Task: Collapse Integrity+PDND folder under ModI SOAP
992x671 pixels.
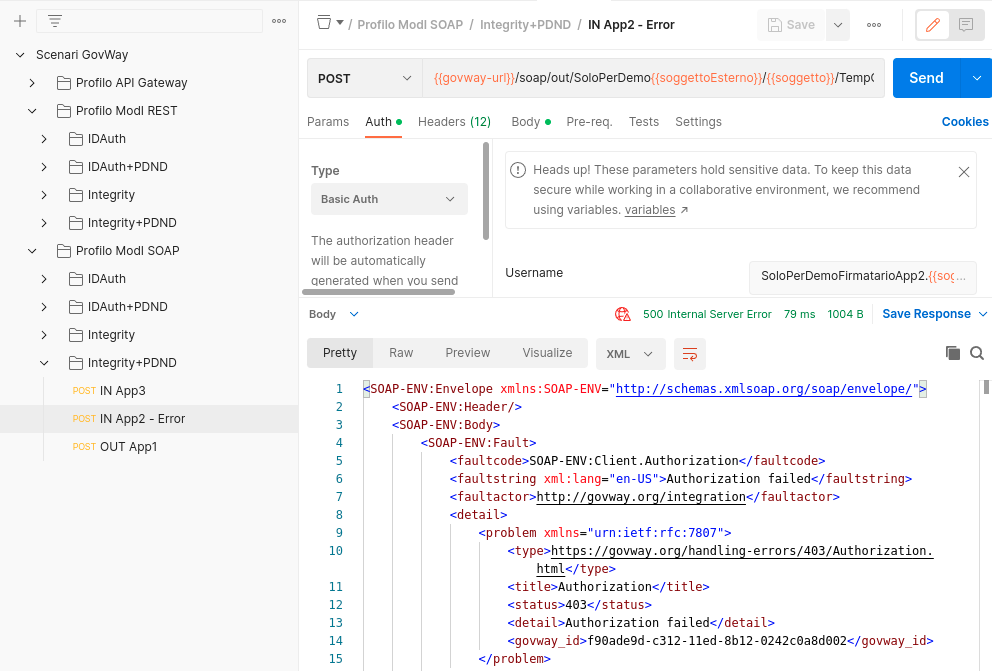Action: tap(44, 363)
